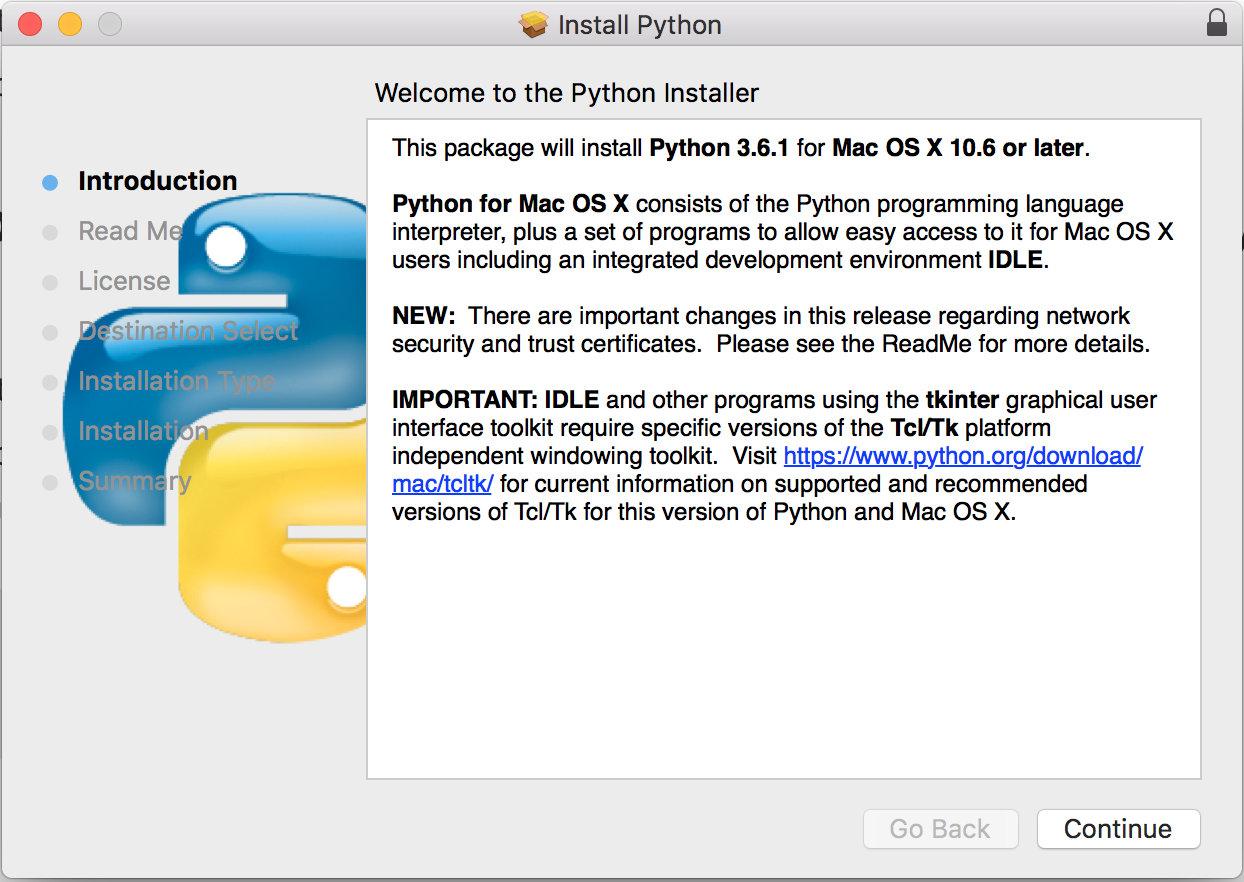Image resolution: width=1244 pixels, height=882 pixels.
Task: Close the installer with red button
Action: coord(30,24)
